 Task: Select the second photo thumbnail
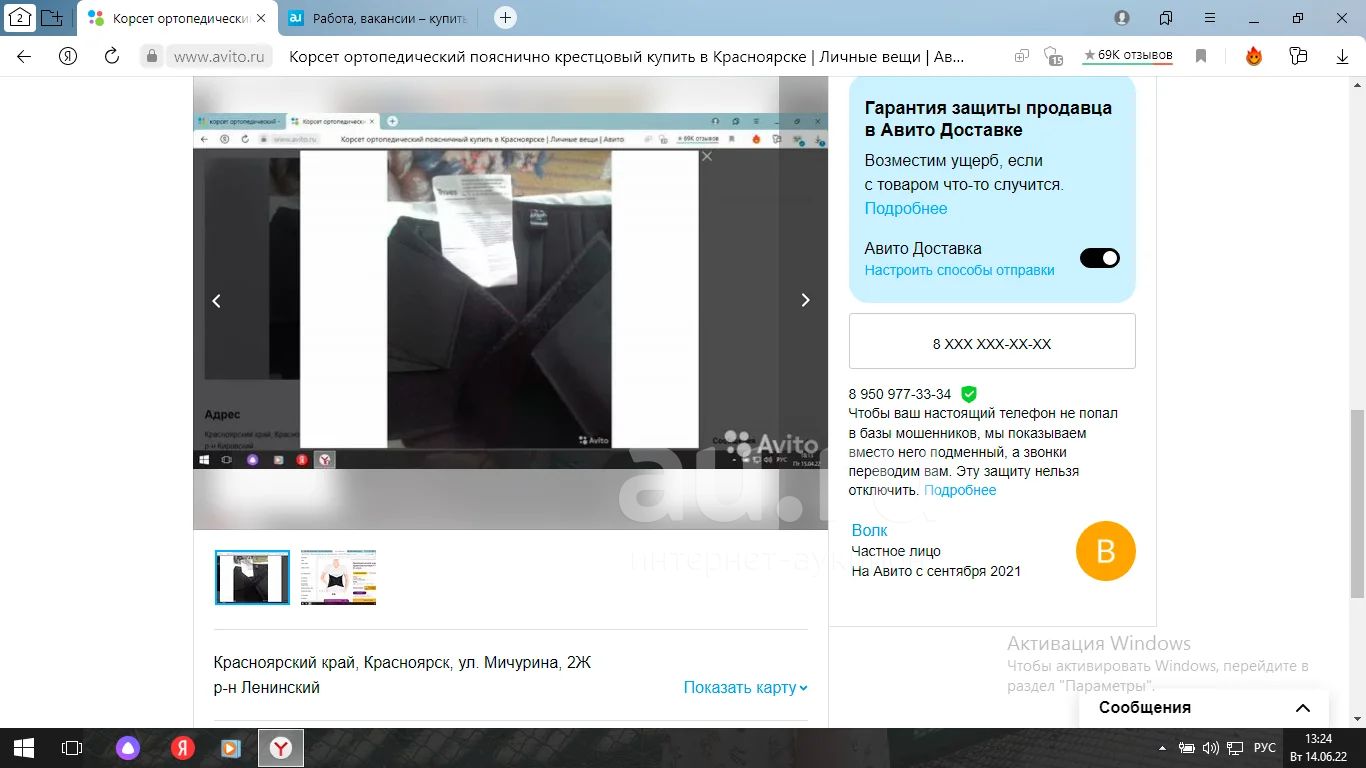point(338,577)
